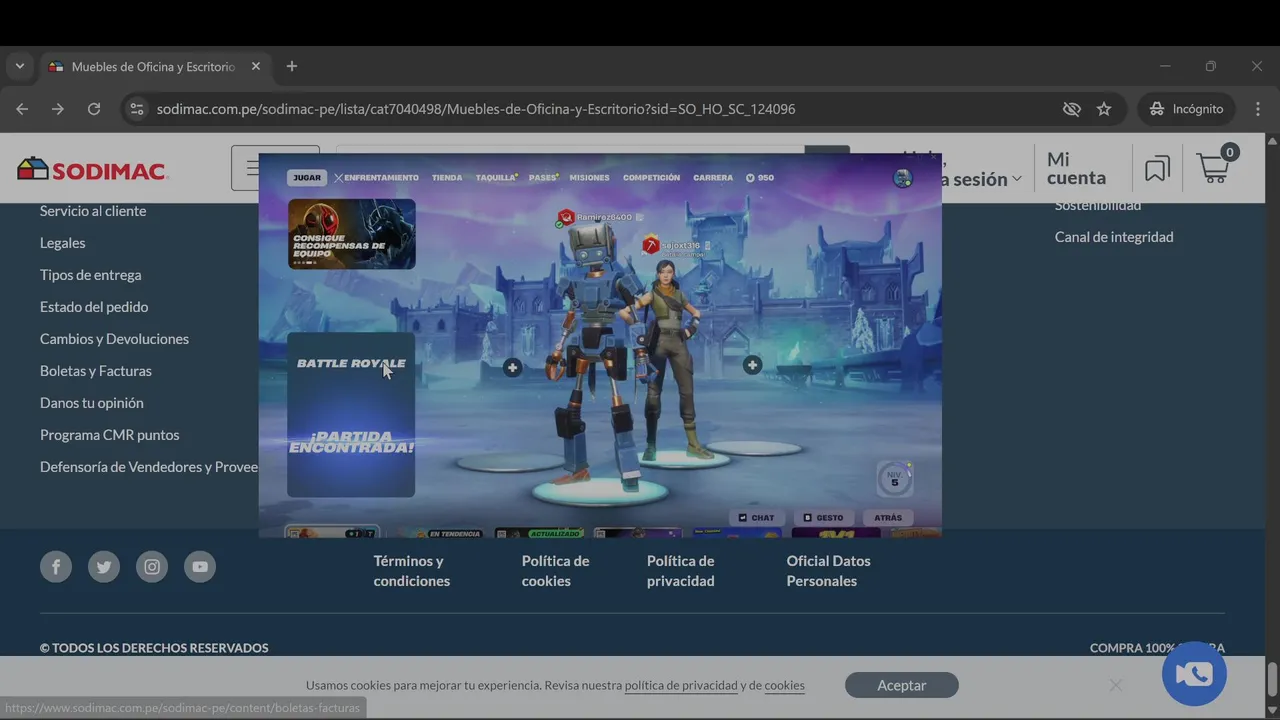Image resolution: width=1280 pixels, height=720 pixels.
Task: Open the JUGAR tab in game overlay
Action: (x=307, y=178)
